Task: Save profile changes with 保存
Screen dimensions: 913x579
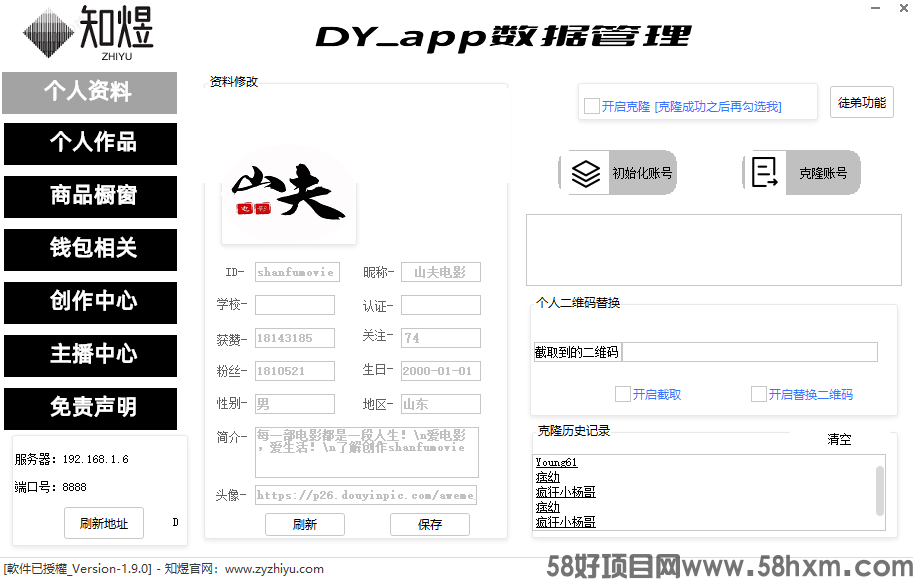Action: coord(430,524)
